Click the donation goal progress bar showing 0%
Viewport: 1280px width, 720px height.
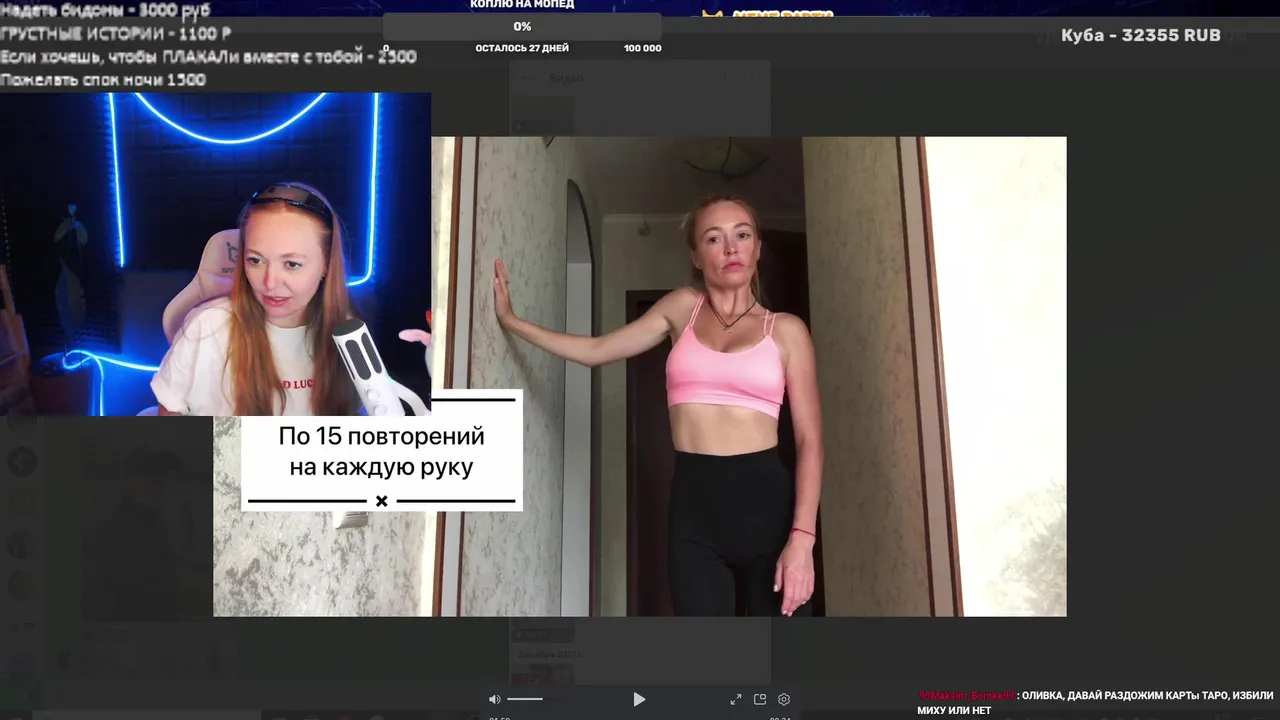click(522, 27)
